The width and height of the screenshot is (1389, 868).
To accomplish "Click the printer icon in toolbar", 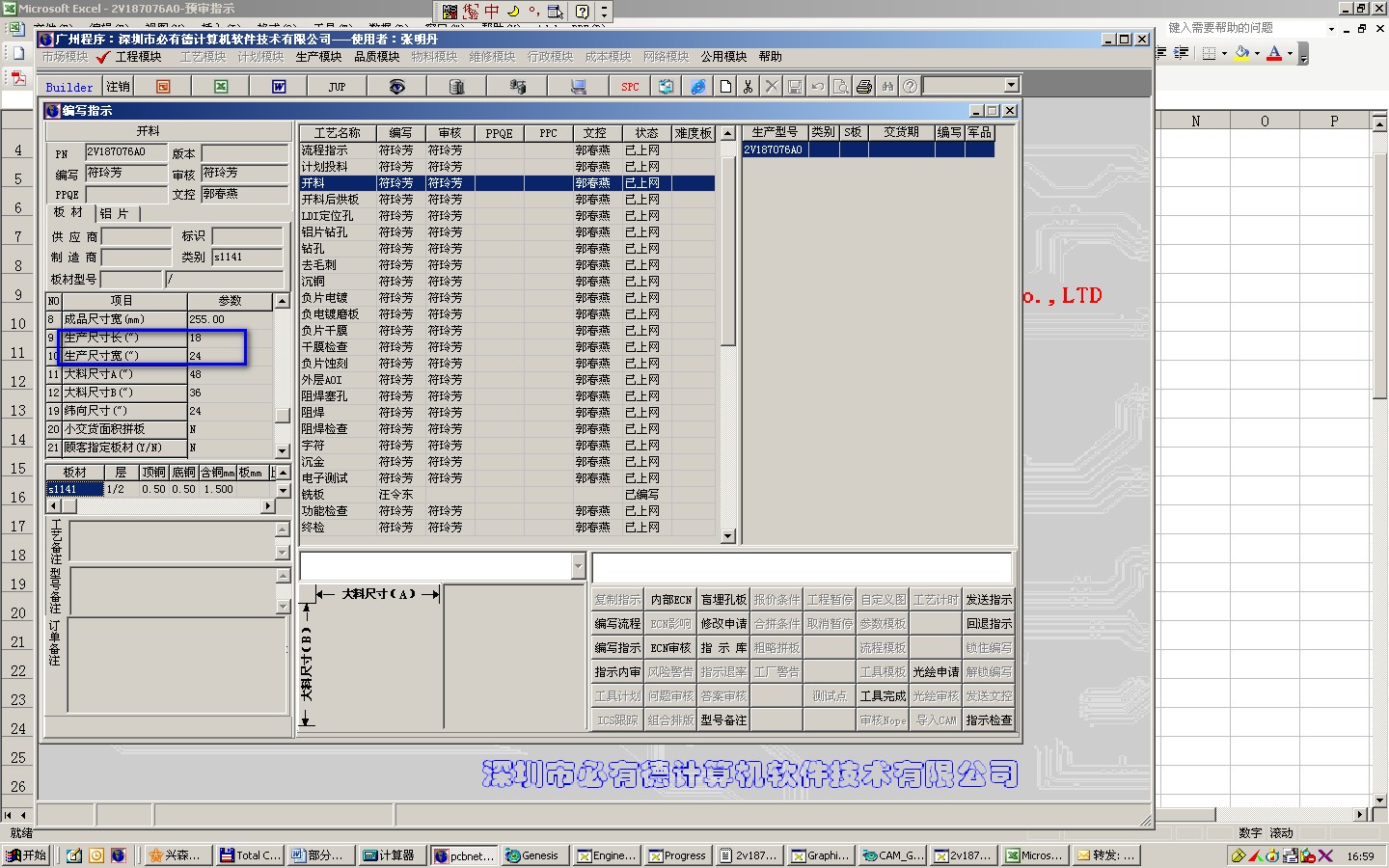I will pyautogui.click(x=864, y=87).
